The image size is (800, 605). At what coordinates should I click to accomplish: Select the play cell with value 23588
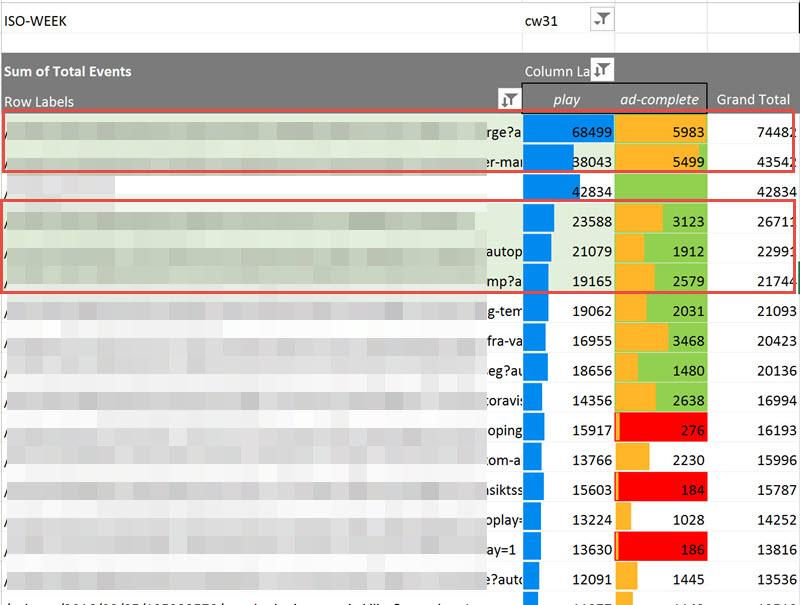tap(567, 221)
